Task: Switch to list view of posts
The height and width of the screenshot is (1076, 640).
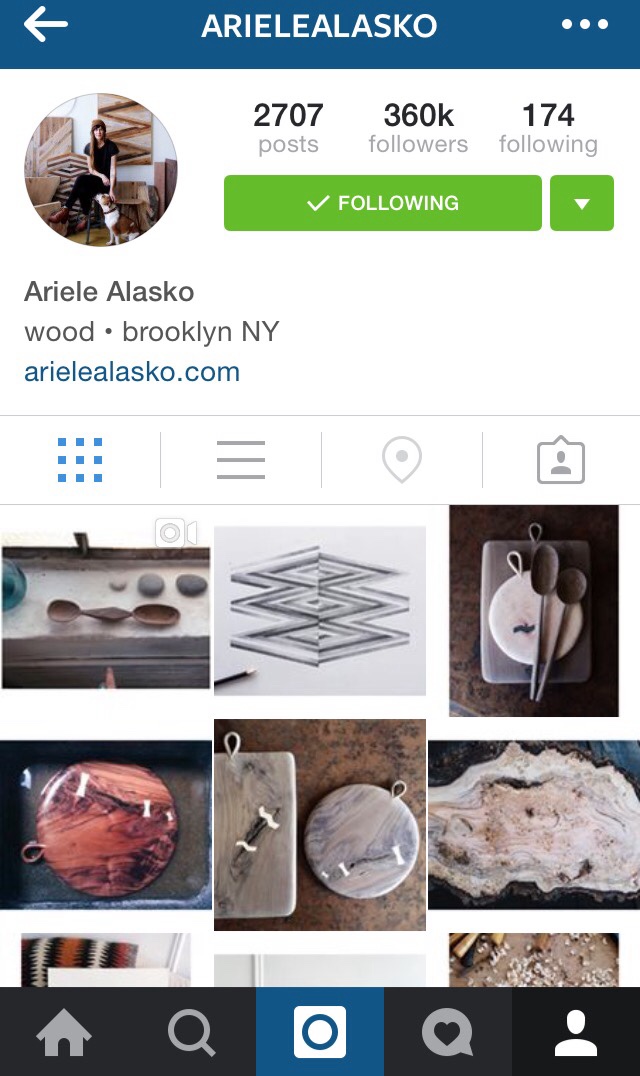Action: (241, 460)
